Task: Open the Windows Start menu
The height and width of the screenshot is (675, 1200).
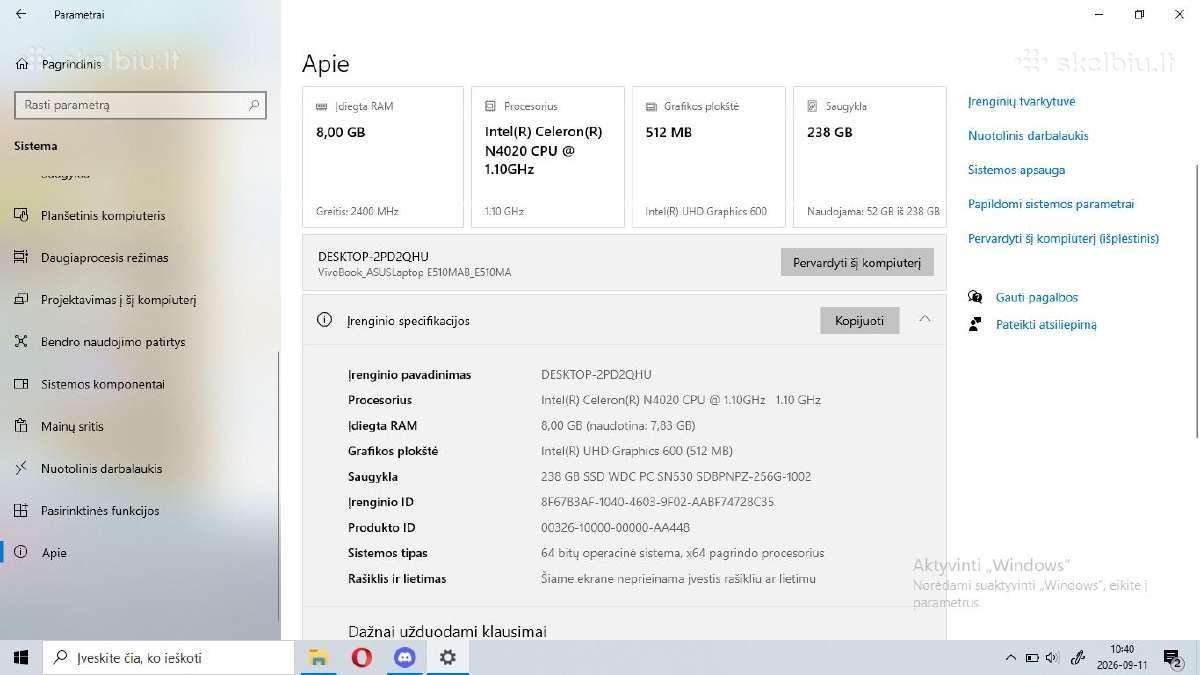Action: [x=20, y=657]
